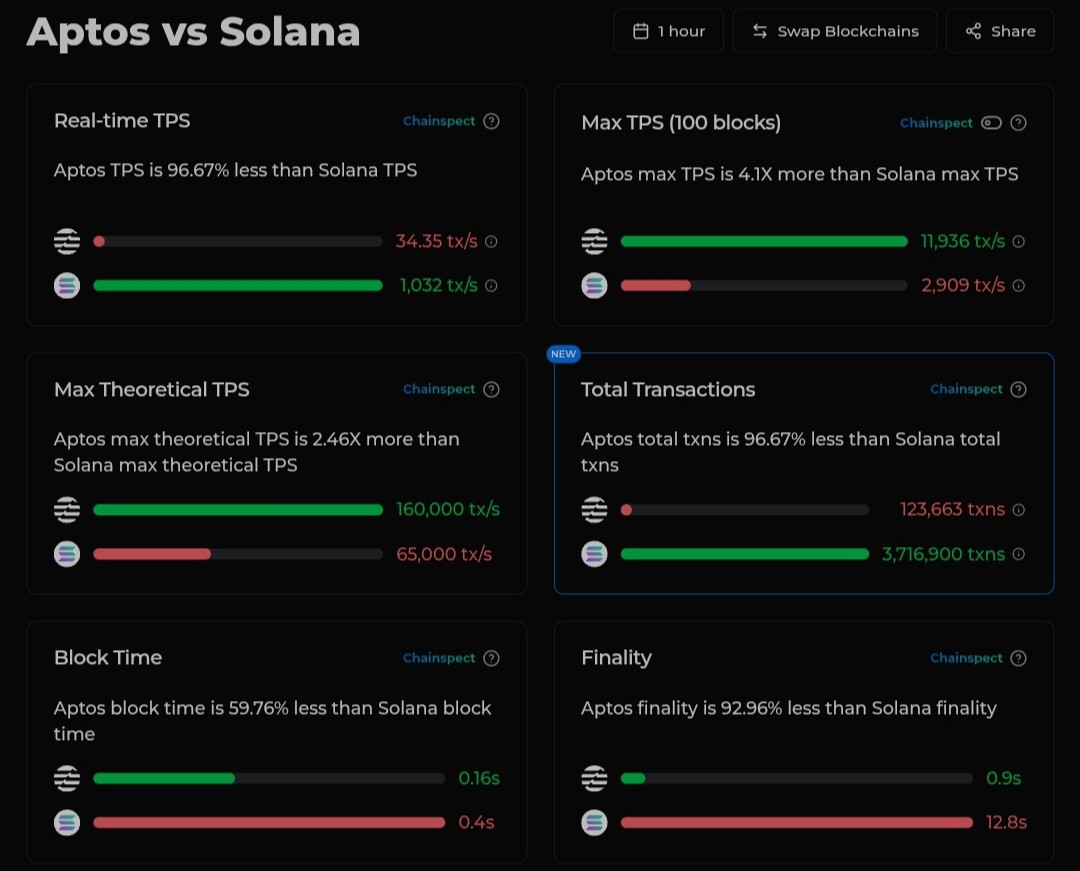Open the 1 hour time range selector

pyautogui.click(x=668, y=31)
